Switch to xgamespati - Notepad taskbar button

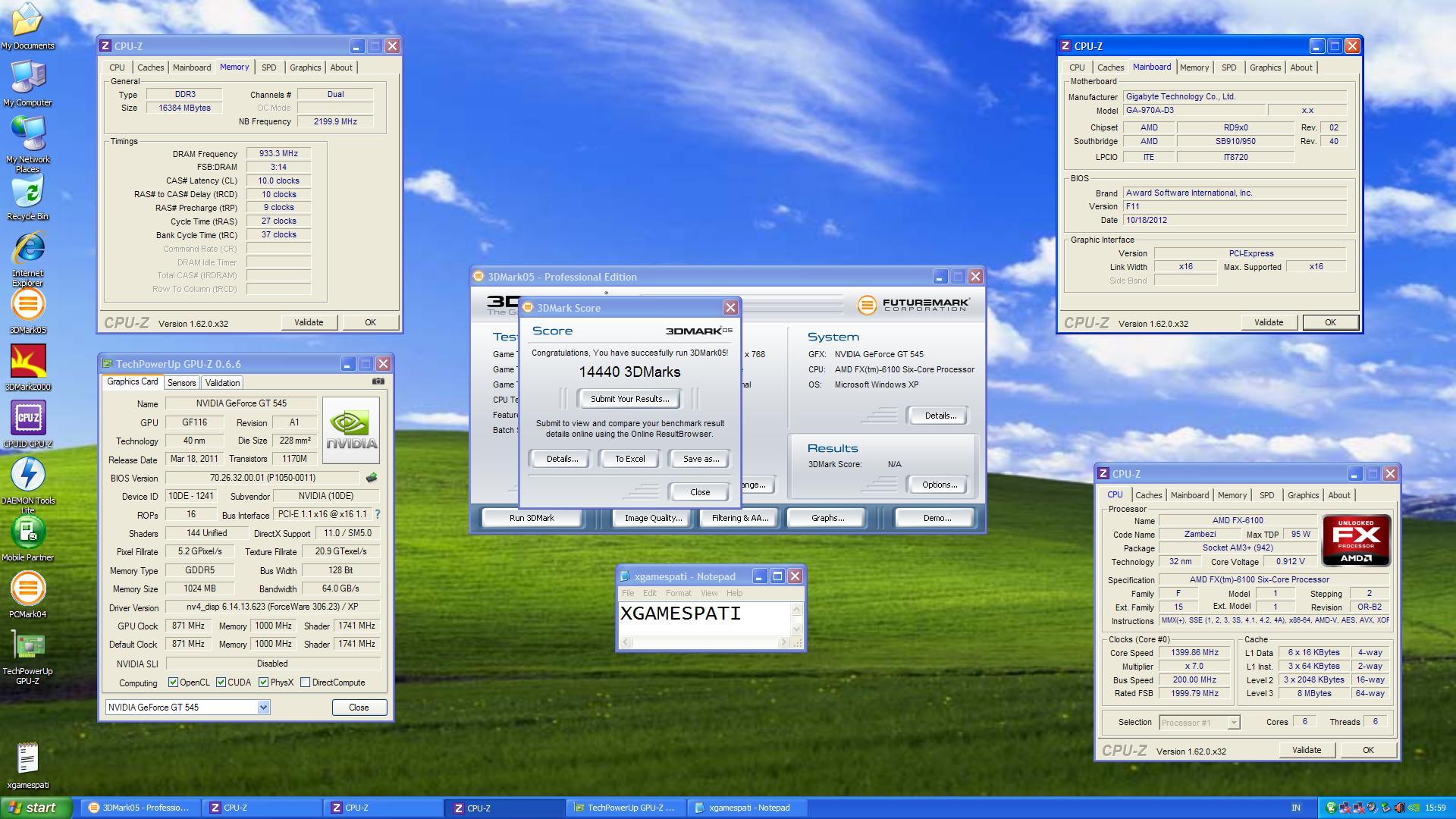[748, 808]
